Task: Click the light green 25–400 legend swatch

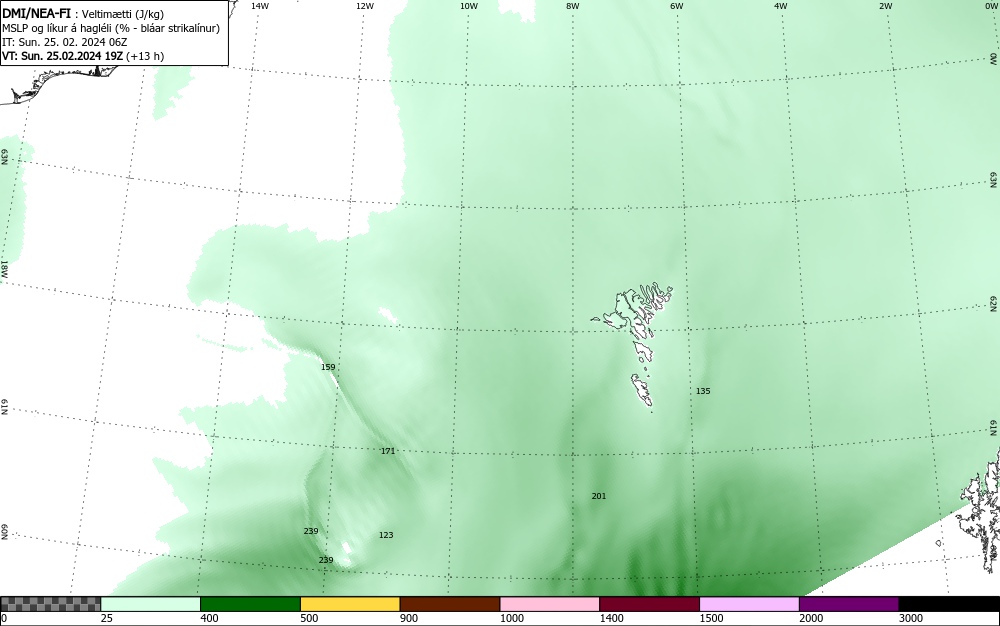Action: (151, 604)
